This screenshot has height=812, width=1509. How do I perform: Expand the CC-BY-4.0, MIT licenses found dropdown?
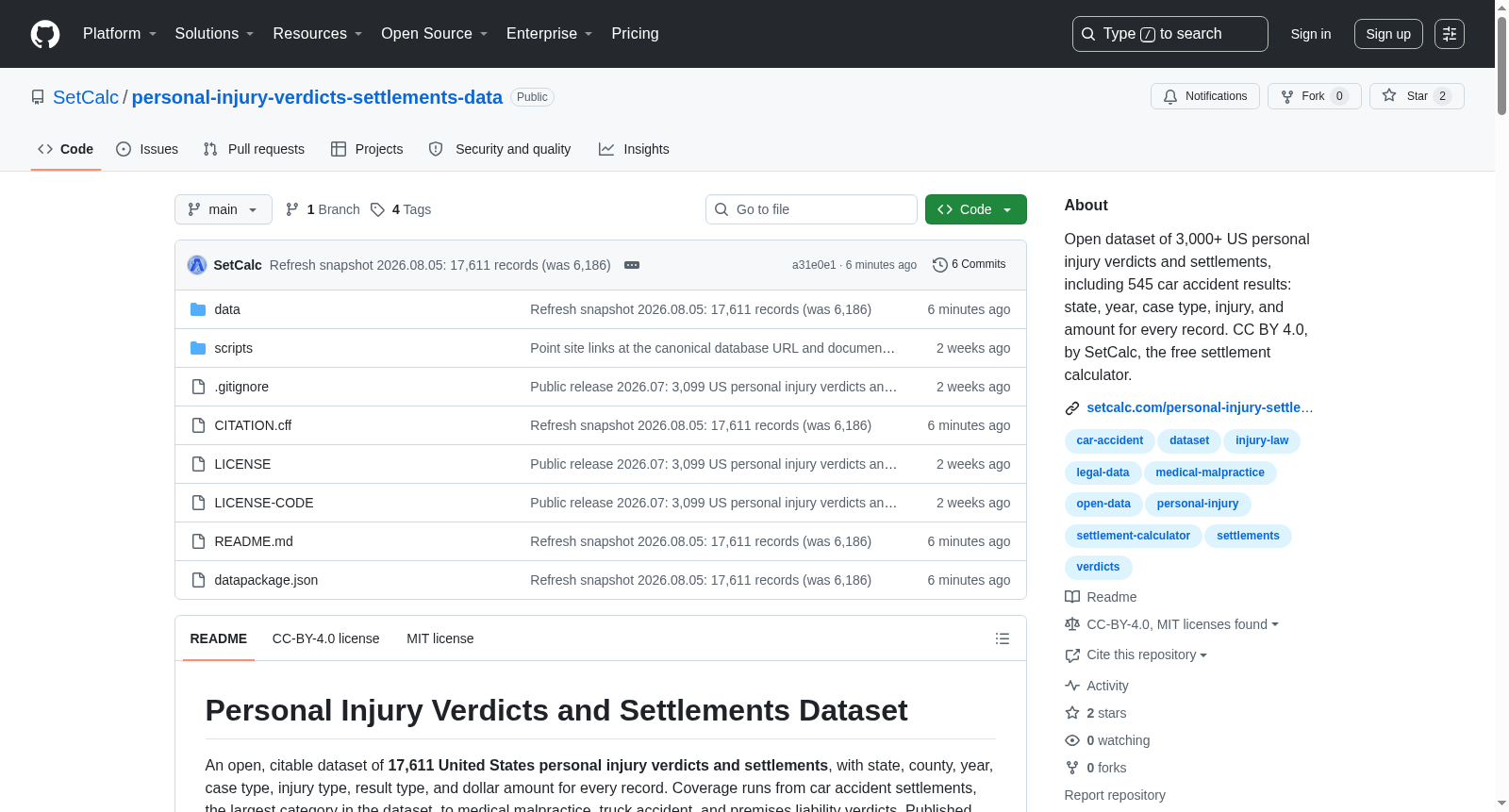point(1172,624)
